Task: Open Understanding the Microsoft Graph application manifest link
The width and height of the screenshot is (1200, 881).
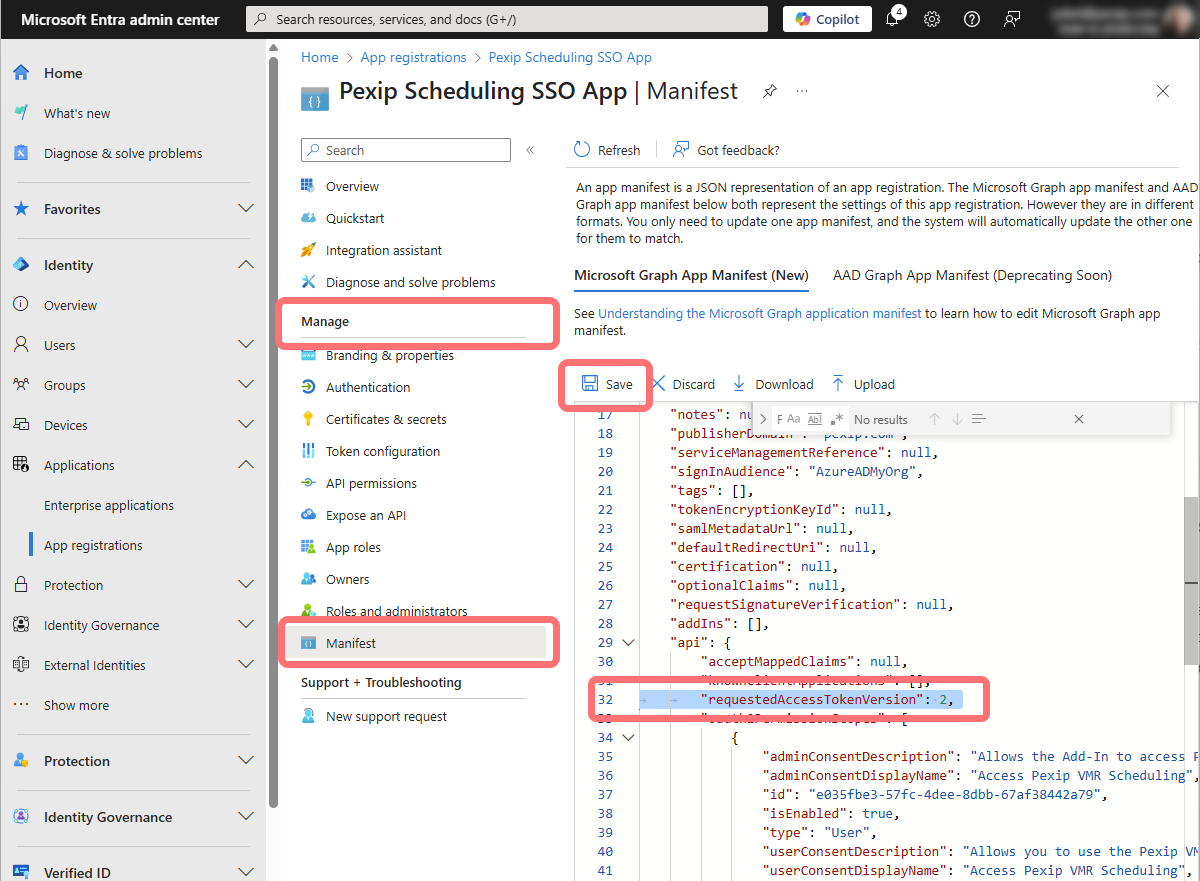Action: [x=759, y=313]
